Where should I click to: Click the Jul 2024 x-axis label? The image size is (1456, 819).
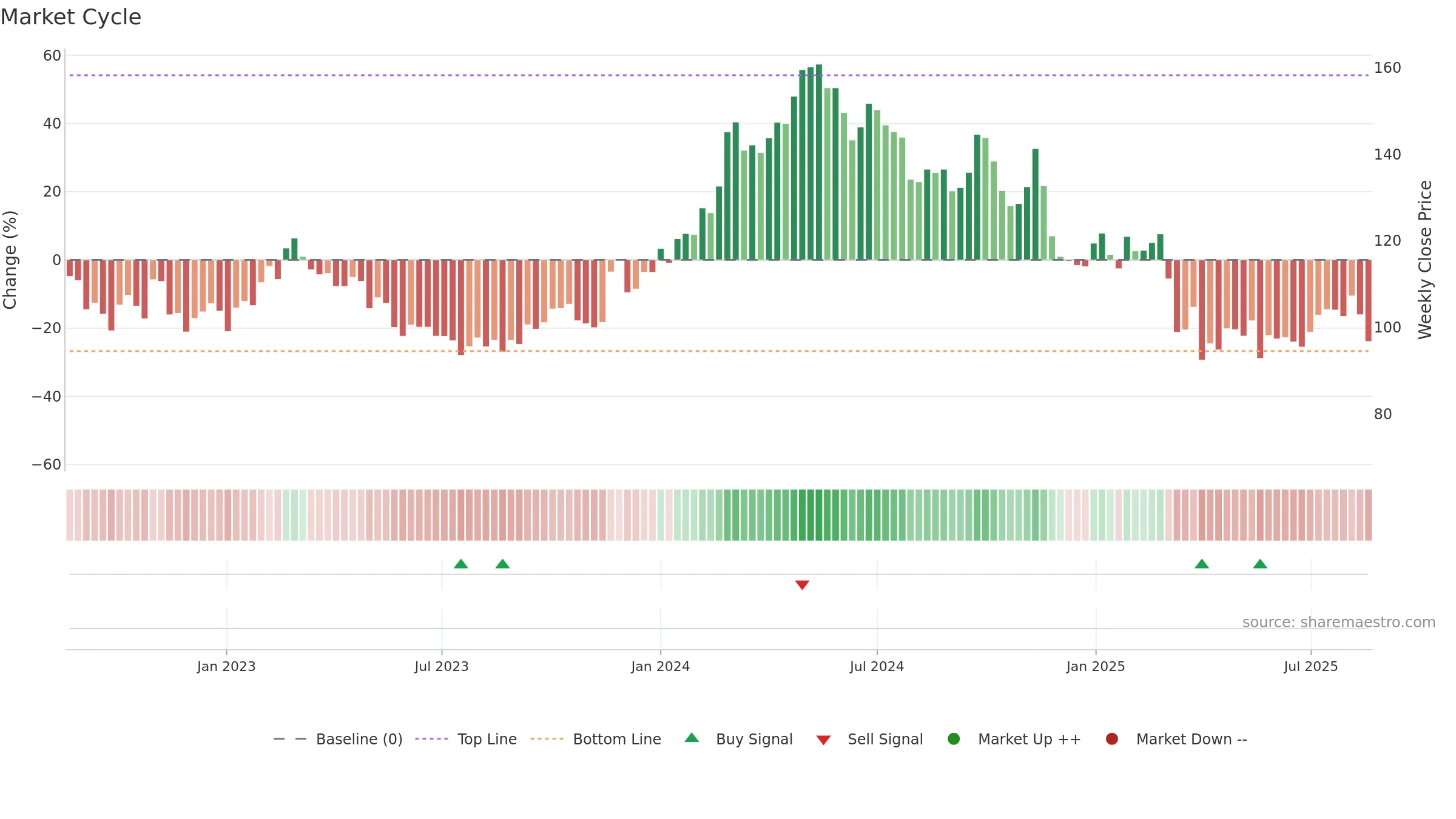coord(877,666)
